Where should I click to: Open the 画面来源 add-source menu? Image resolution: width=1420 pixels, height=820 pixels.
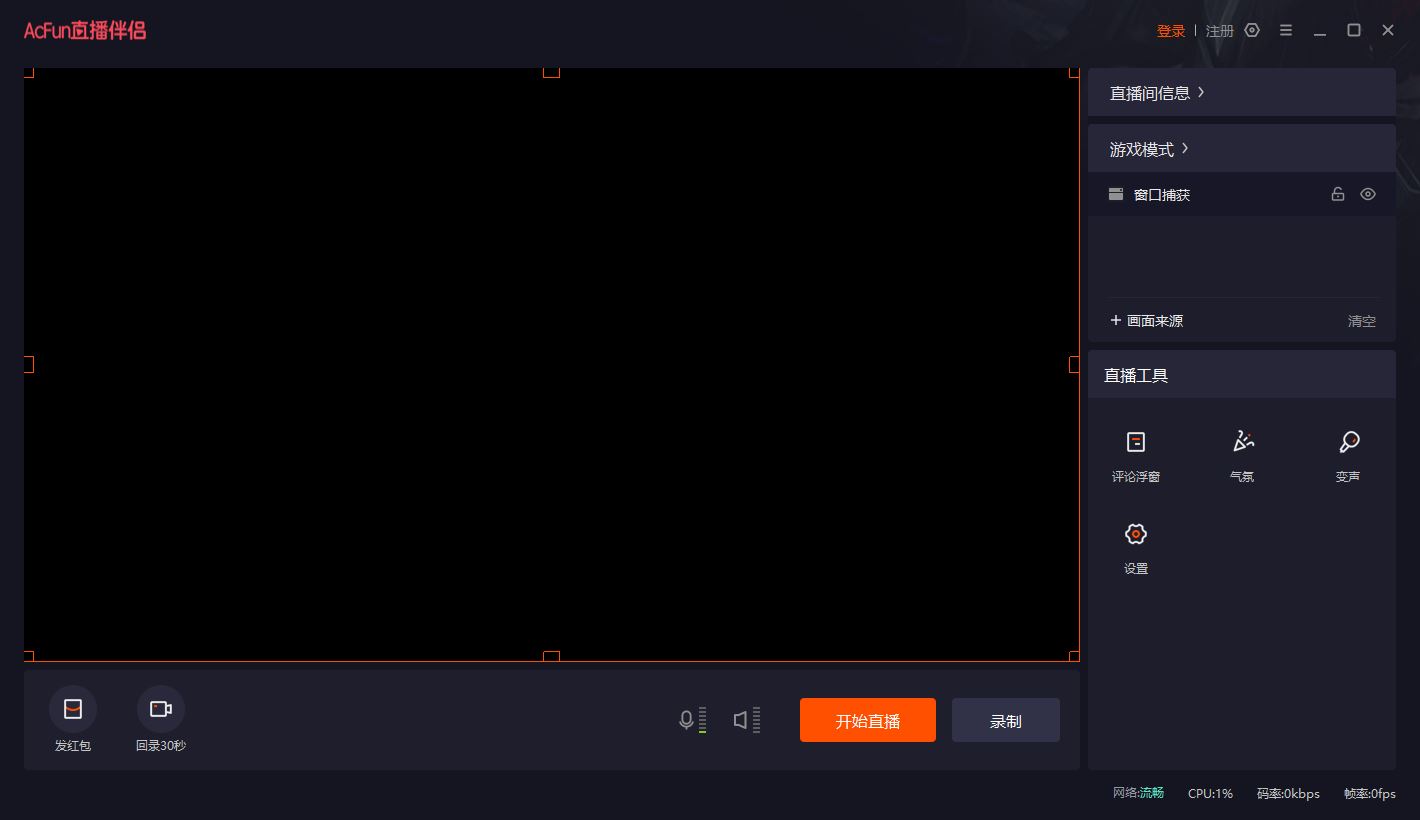tap(1146, 320)
